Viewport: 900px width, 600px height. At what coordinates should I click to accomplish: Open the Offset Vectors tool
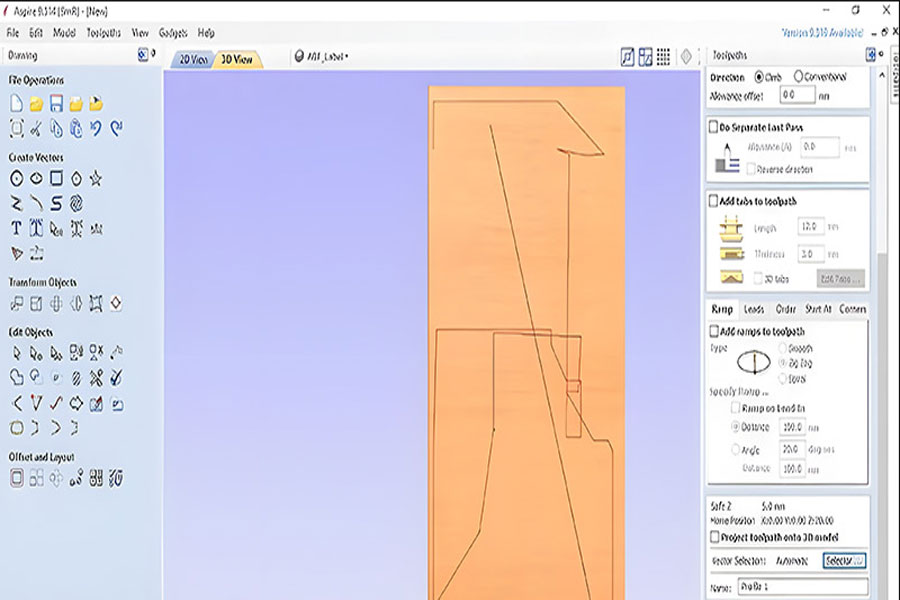coord(17,478)
